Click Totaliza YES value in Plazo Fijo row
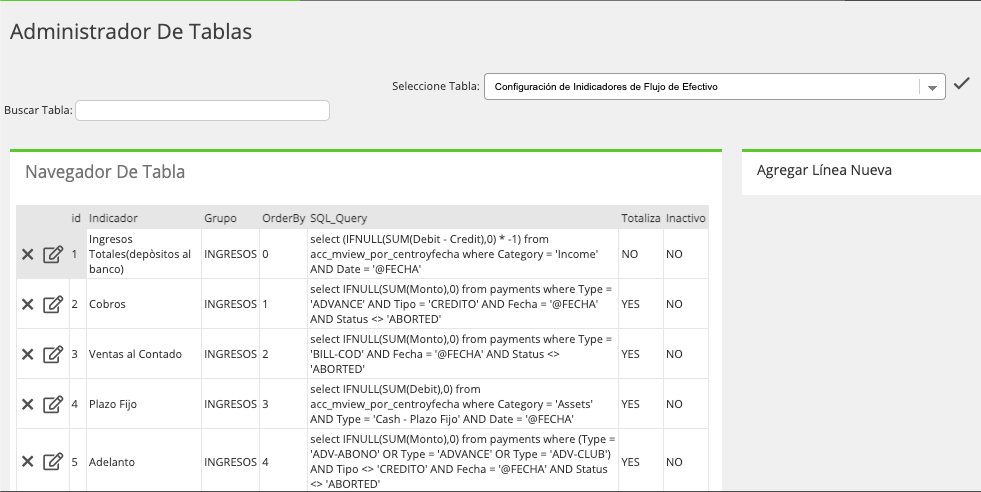 (631, 404)
